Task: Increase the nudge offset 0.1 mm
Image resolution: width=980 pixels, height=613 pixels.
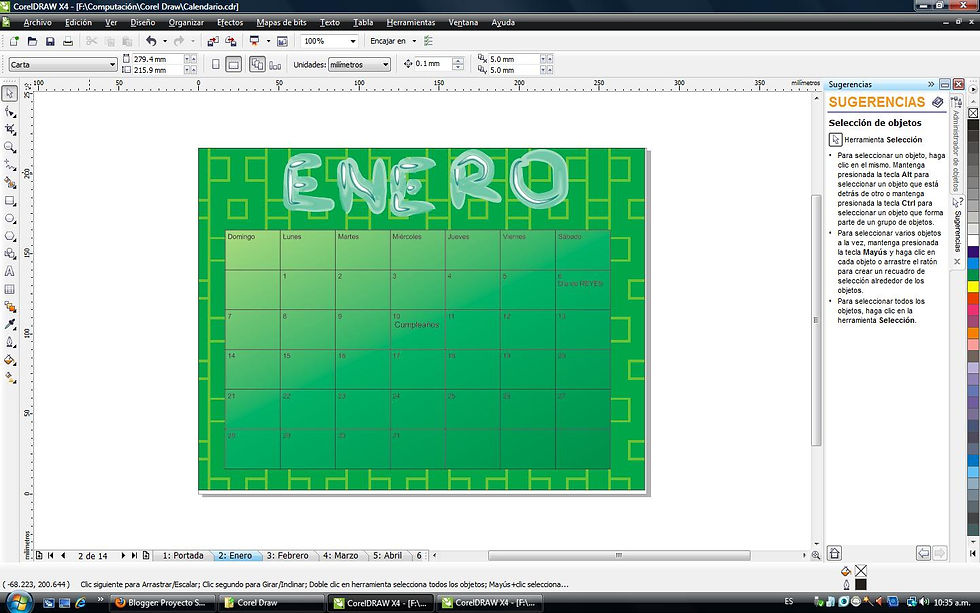Action: point(458,61)
